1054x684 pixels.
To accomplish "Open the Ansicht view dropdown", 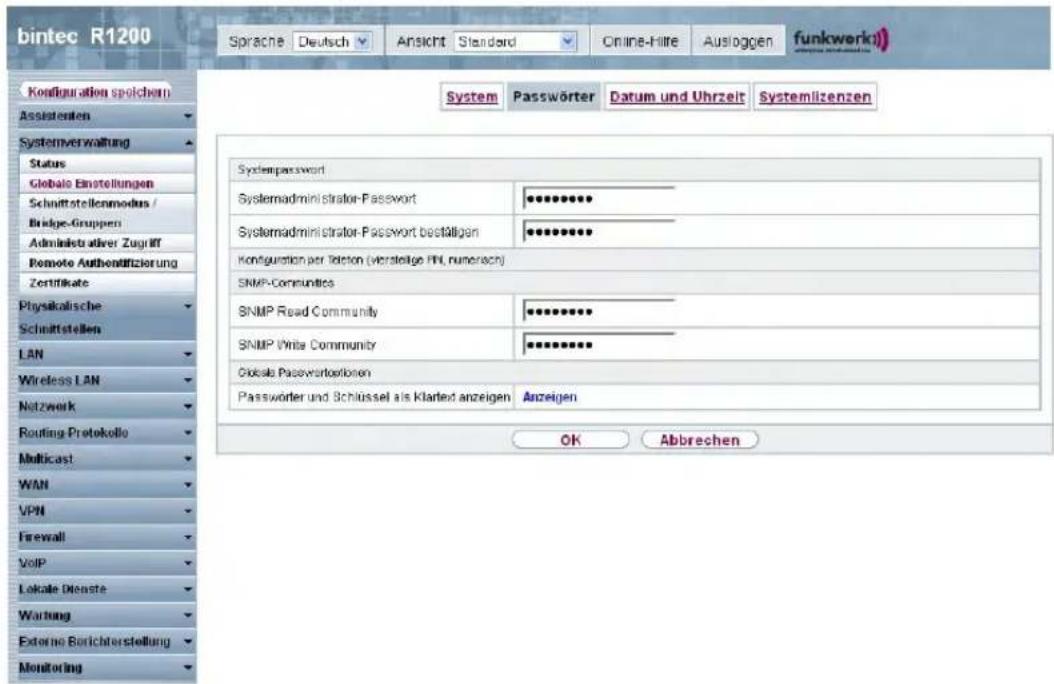I will click(x=515, y=42).
